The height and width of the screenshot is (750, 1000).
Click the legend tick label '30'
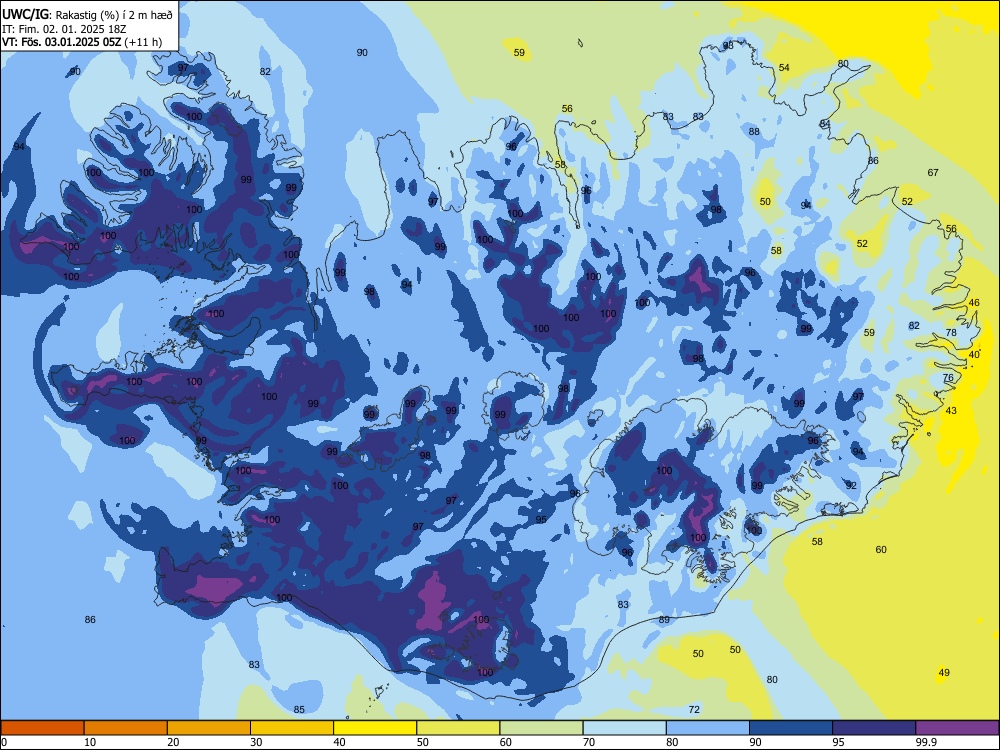tap(256, 742)
